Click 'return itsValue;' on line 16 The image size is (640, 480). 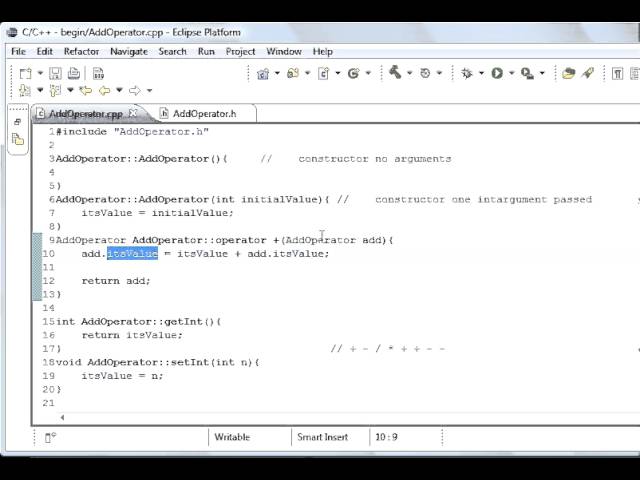point(132,335)
